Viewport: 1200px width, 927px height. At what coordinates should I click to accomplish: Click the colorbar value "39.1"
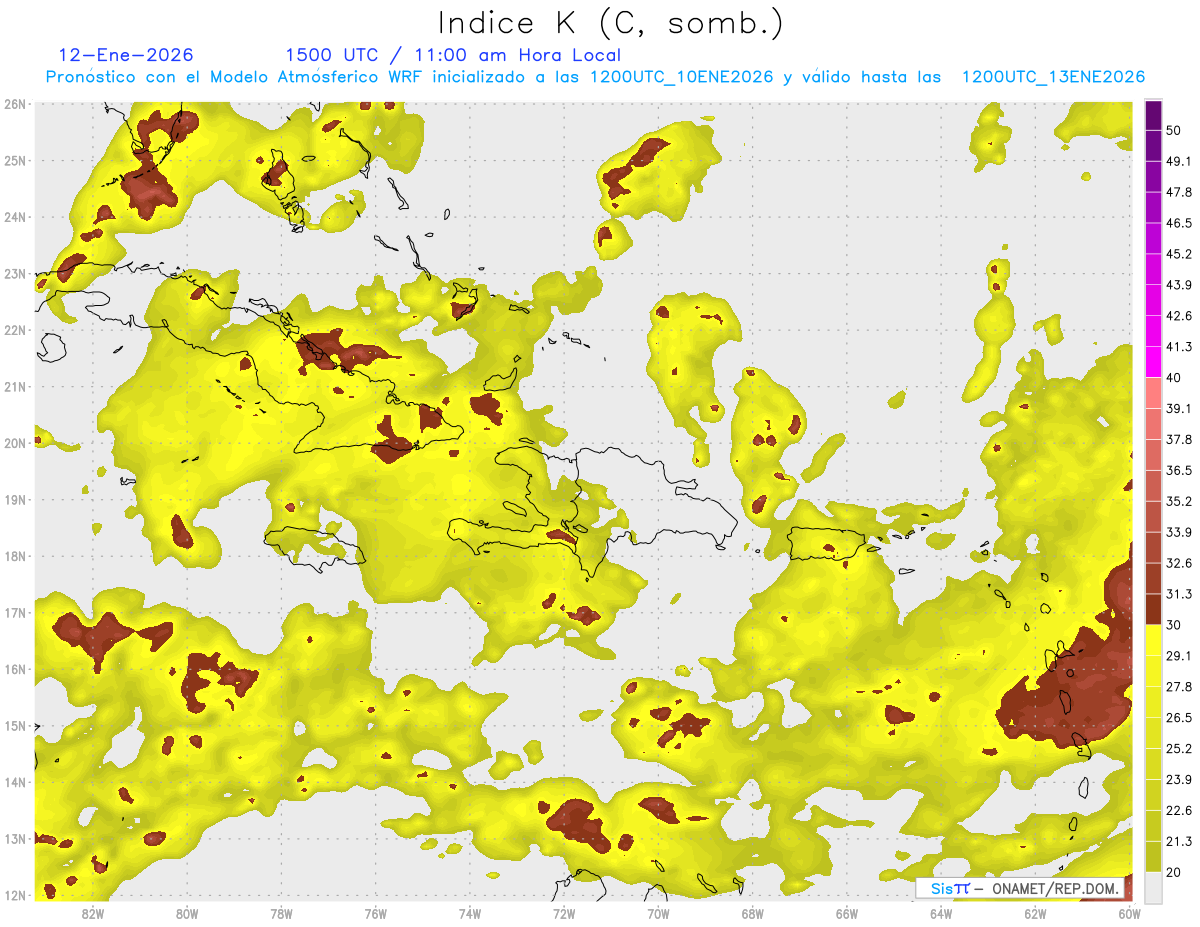coord(1179,408)
